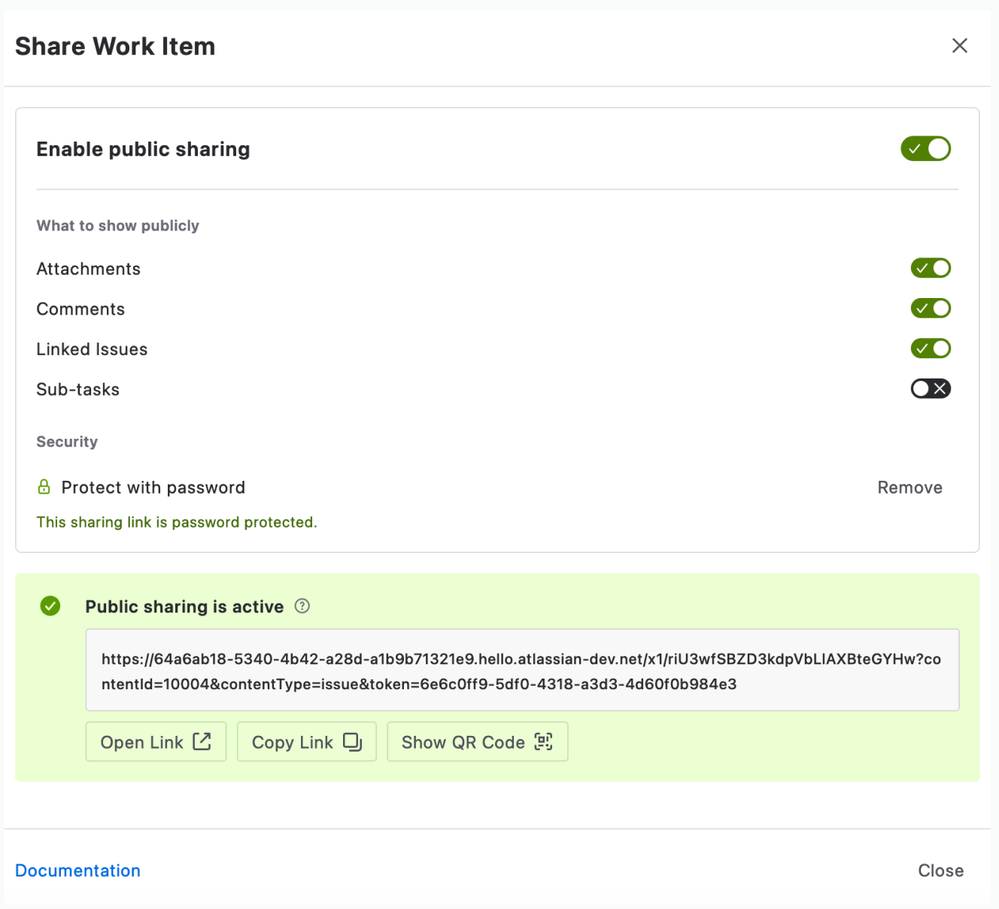Click the Share Work Item title
Image resolution: width=999 pixels, height=909 pixels.
click(x=115, y=47)
